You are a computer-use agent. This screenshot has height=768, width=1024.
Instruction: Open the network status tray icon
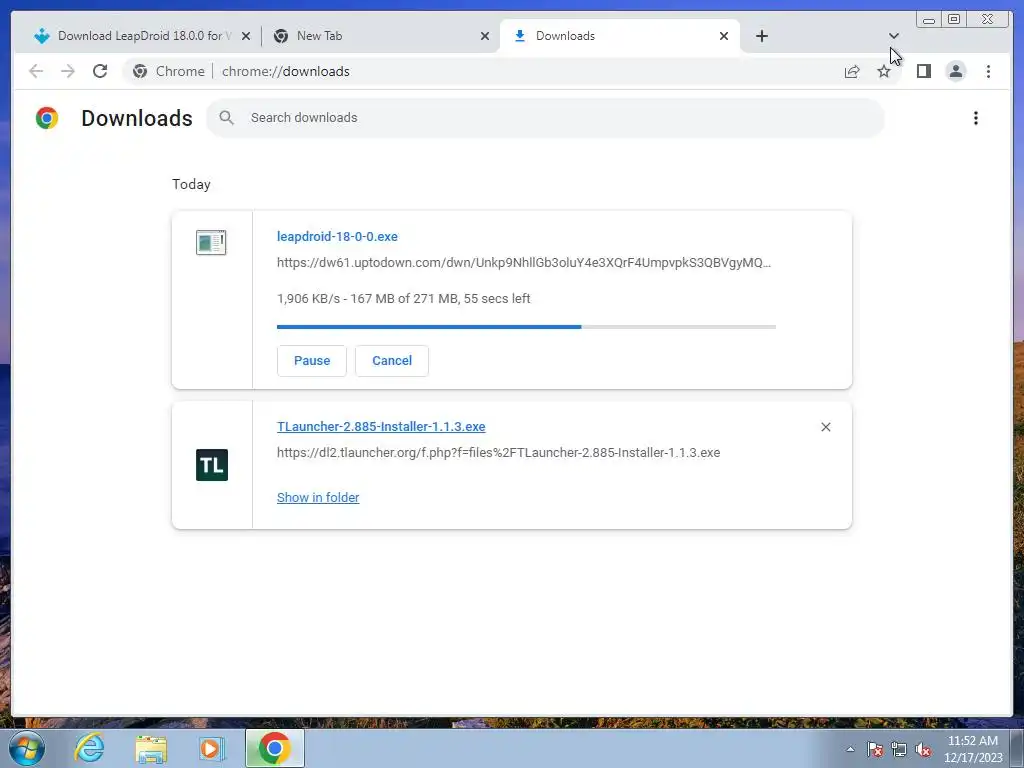coord(899,749)
